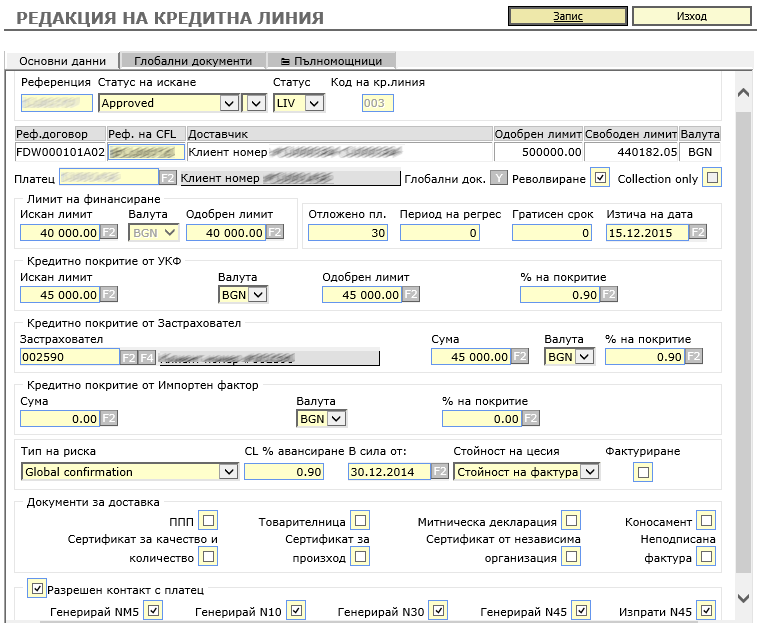Click the vertical scrollbar thumb
757x623 pixels.
744,340
